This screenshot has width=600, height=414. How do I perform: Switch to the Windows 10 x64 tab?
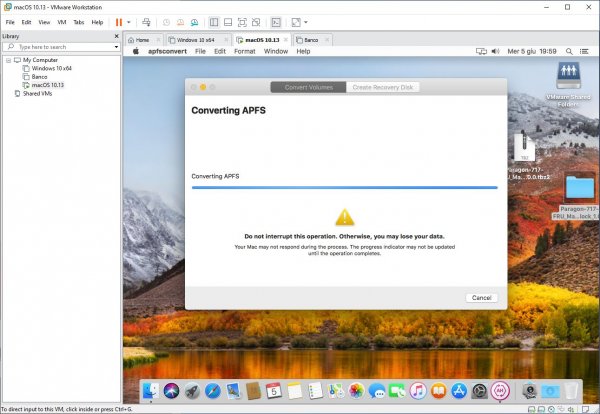click(195, 40)
